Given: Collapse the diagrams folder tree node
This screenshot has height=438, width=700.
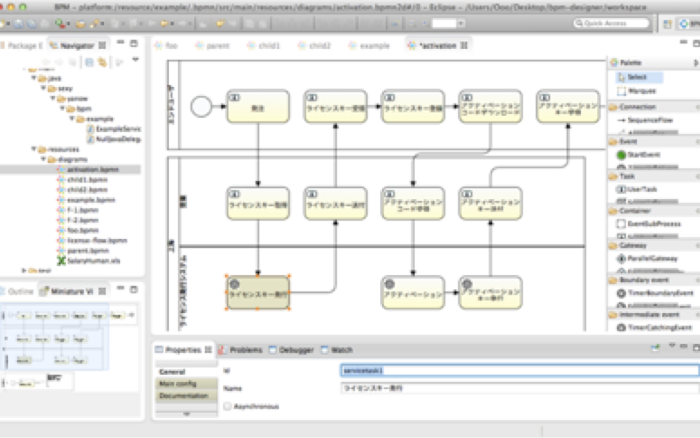Looking at the screenshot, I should coord(41,159).
